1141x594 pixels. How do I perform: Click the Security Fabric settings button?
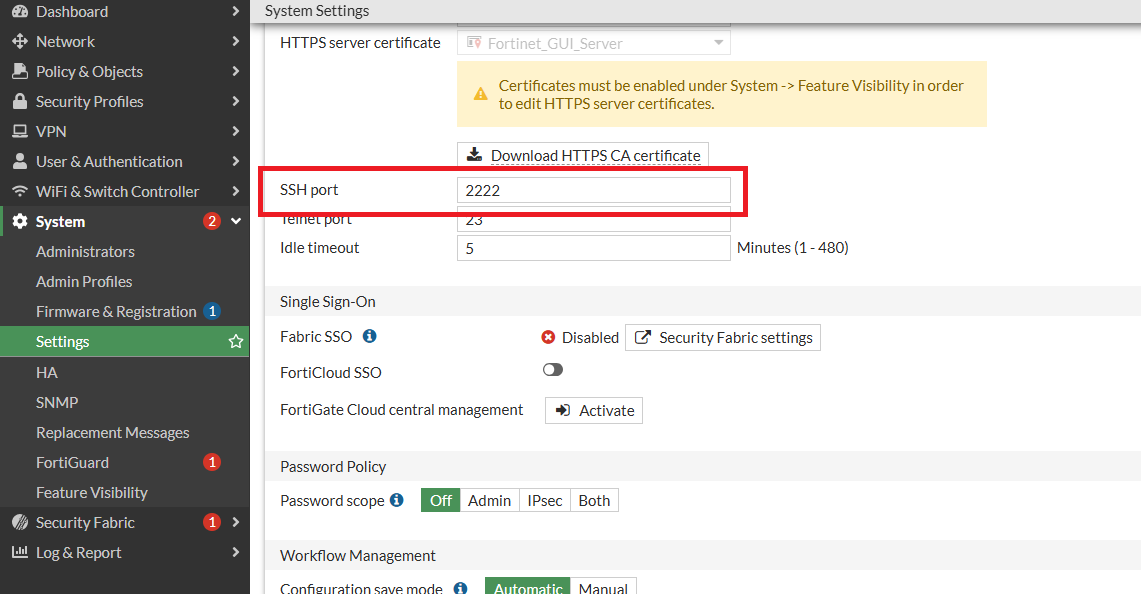[723, 337]
